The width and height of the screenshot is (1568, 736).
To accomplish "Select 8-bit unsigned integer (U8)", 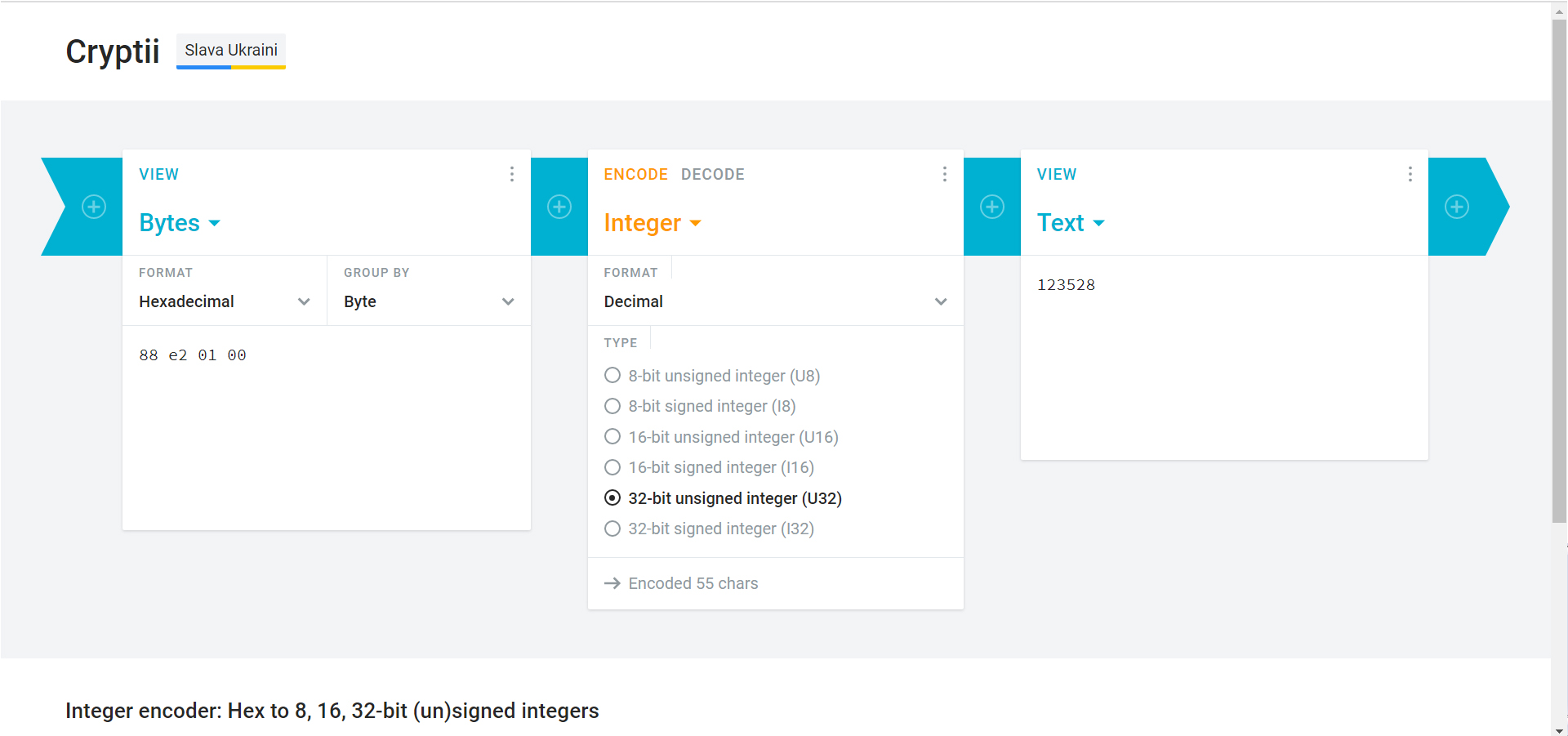I will point(712,376).
